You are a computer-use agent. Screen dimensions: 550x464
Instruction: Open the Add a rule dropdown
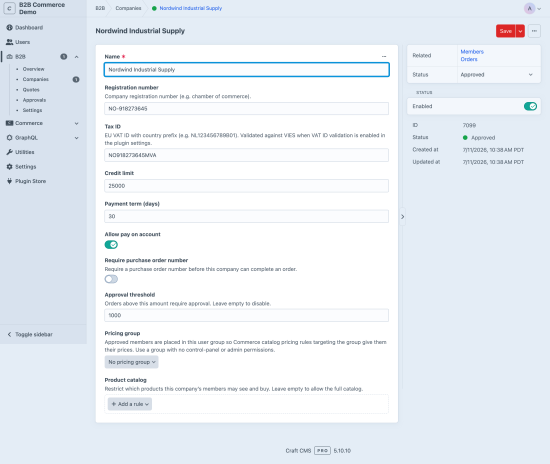pyautogui.click(x=130, y=404)
